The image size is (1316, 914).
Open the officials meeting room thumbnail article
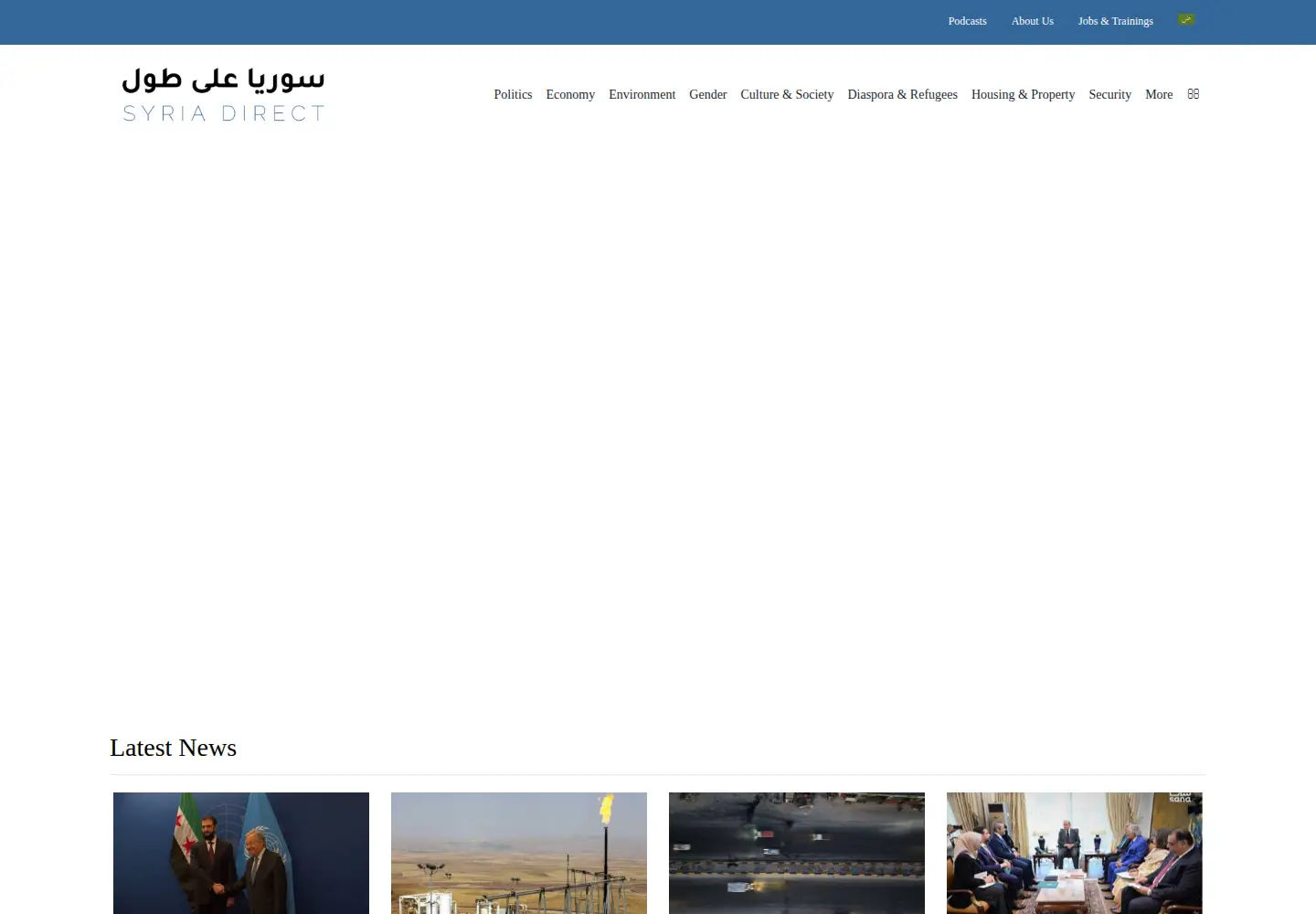tap(1075, 853)
